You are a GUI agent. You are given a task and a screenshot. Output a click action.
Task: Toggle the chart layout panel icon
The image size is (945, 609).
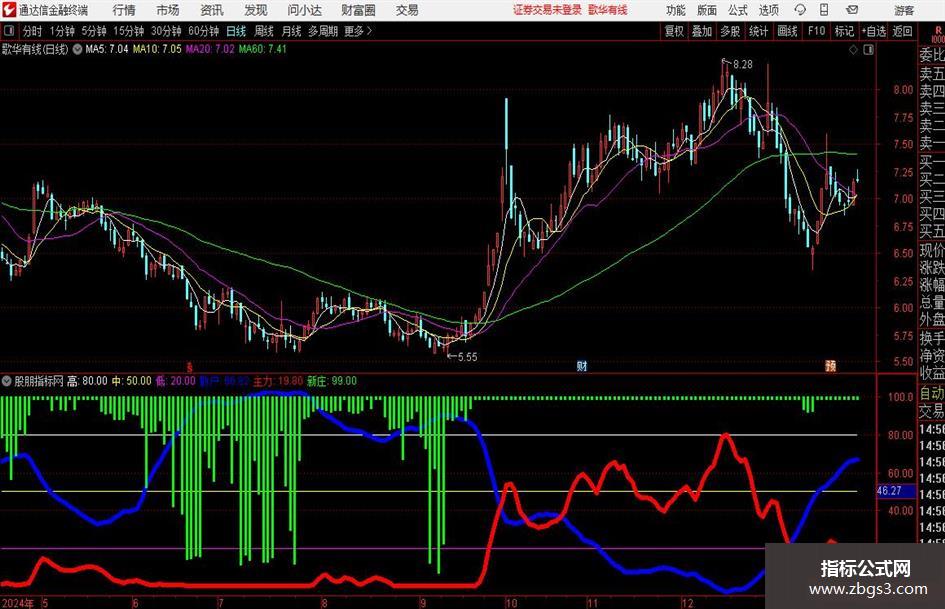[868, 50]
